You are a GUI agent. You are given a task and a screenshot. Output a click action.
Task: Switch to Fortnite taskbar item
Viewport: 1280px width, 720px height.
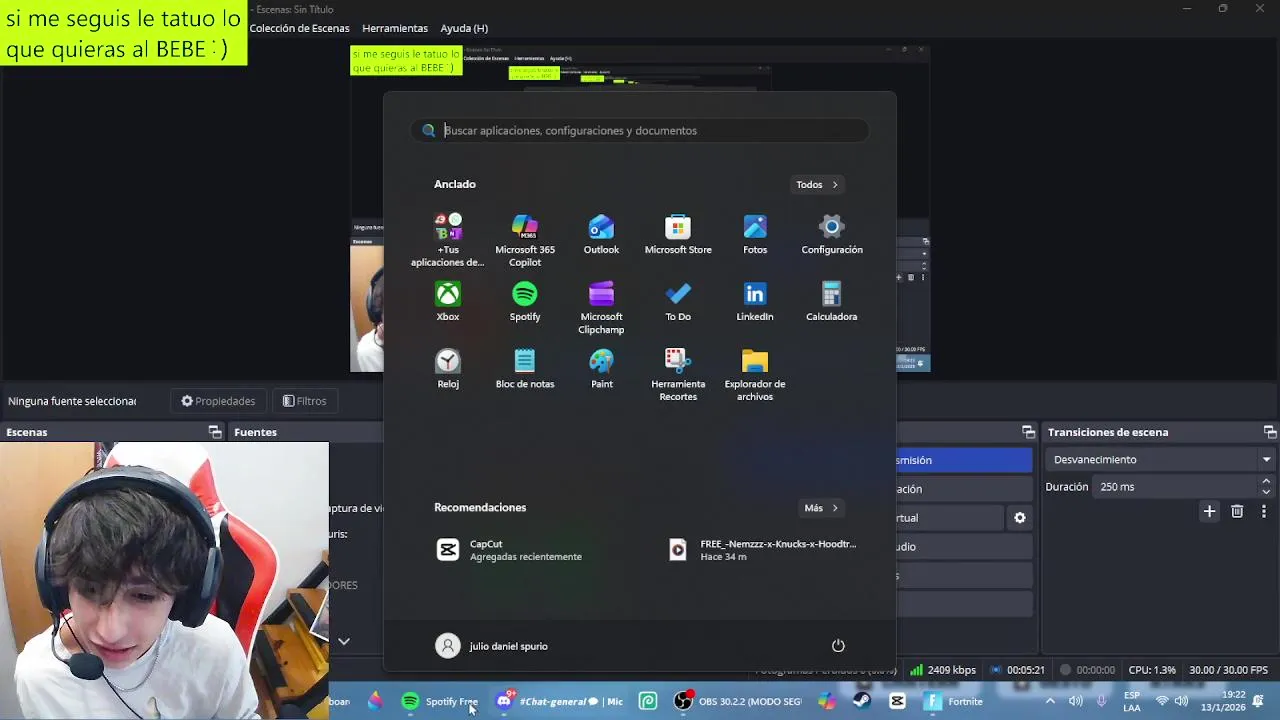[954, 701]
